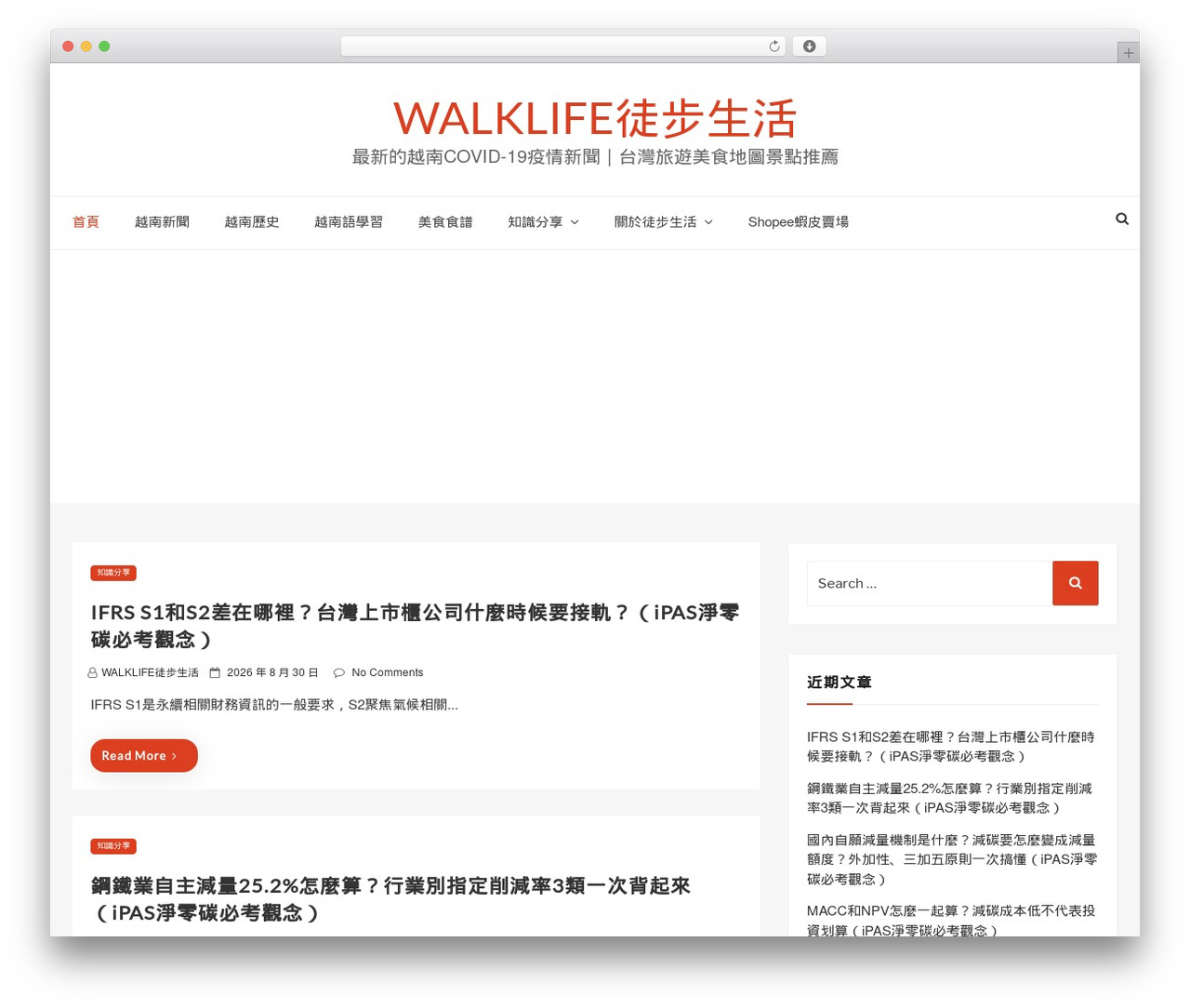The width and height of the screenshot is (1190, 1008).
Task: Click Read More on the IFRS article
Action: point(144,756)
